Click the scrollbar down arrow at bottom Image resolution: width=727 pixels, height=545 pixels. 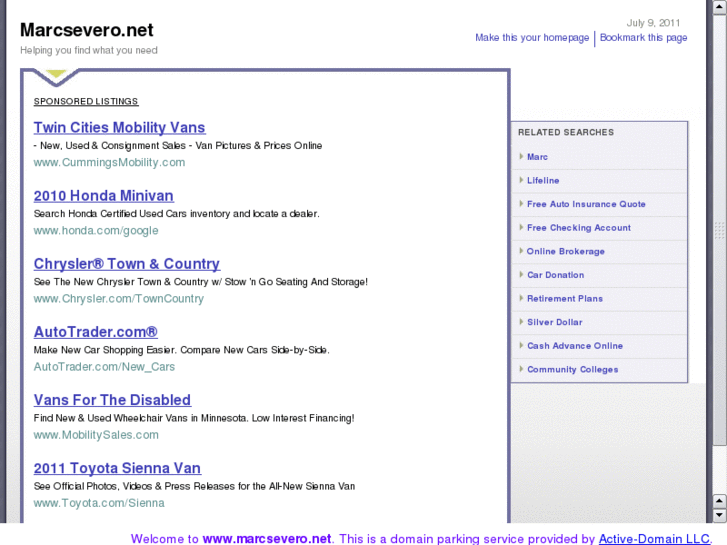coord(719,514)
